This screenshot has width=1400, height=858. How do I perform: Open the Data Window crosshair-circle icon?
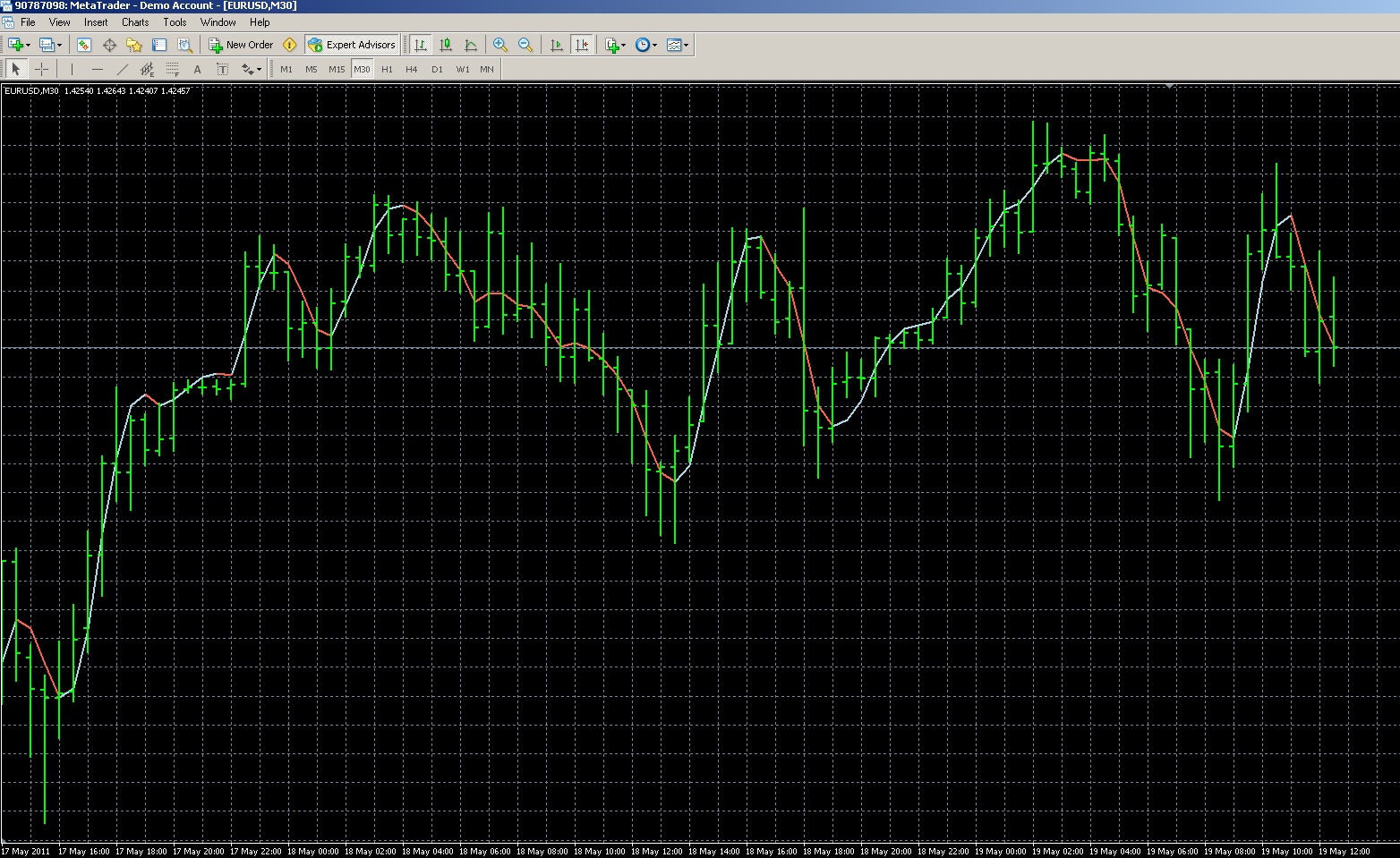[x=109, y=45]
